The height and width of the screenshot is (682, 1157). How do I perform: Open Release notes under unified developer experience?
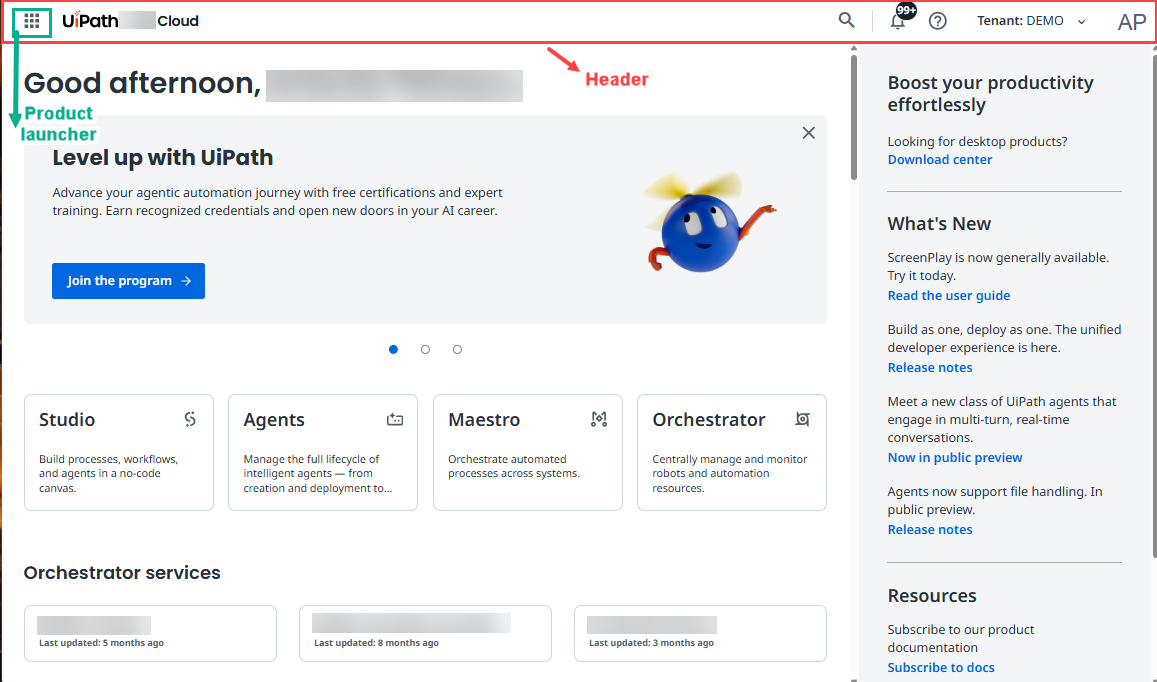pyautogui.click(x=930, y=368)
